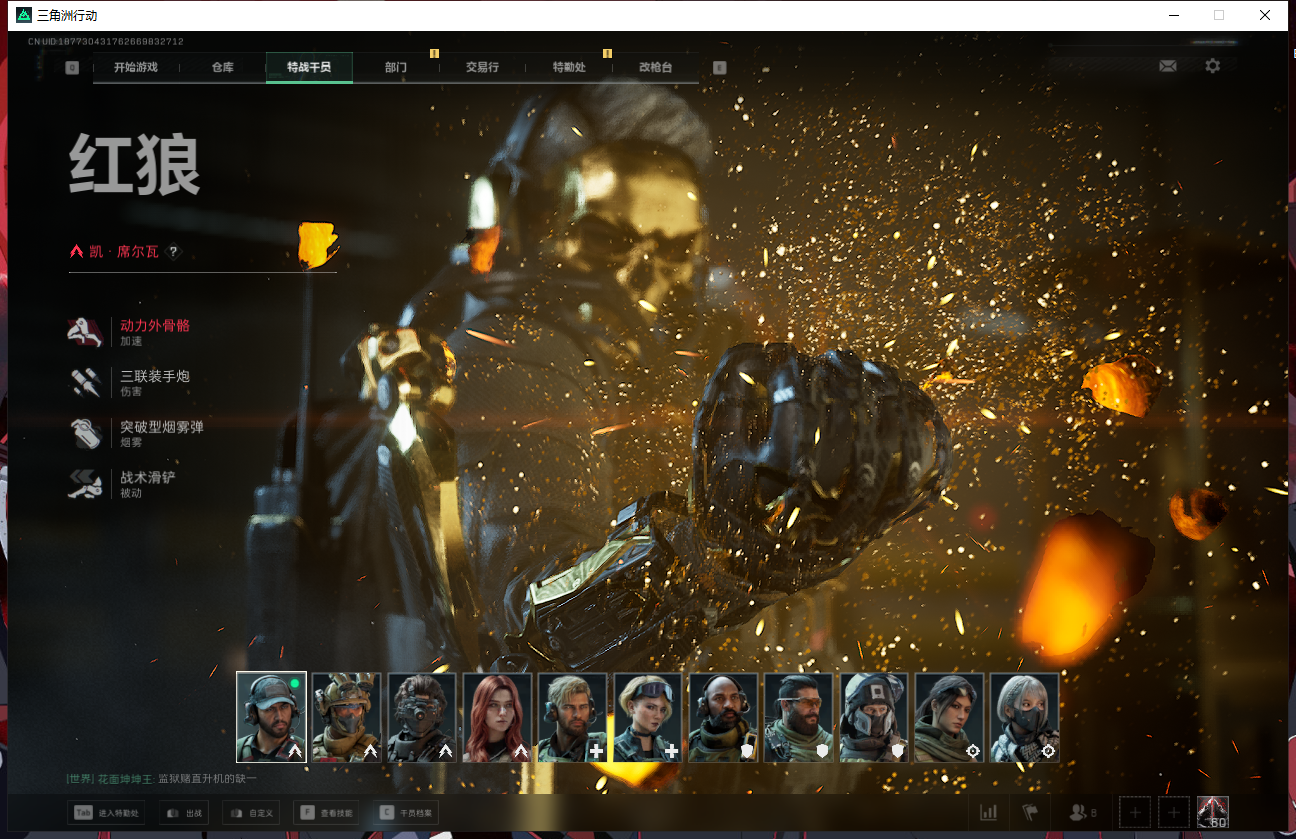The height and width of the screenshot is (839, 1296).
Task: Go to the 交易行 tab
Action: tap(482, 67)
